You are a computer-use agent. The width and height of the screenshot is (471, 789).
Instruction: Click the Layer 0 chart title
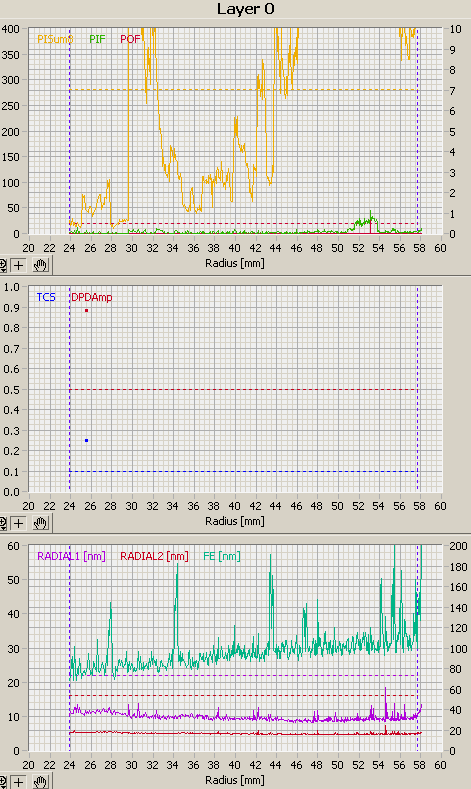246,9
